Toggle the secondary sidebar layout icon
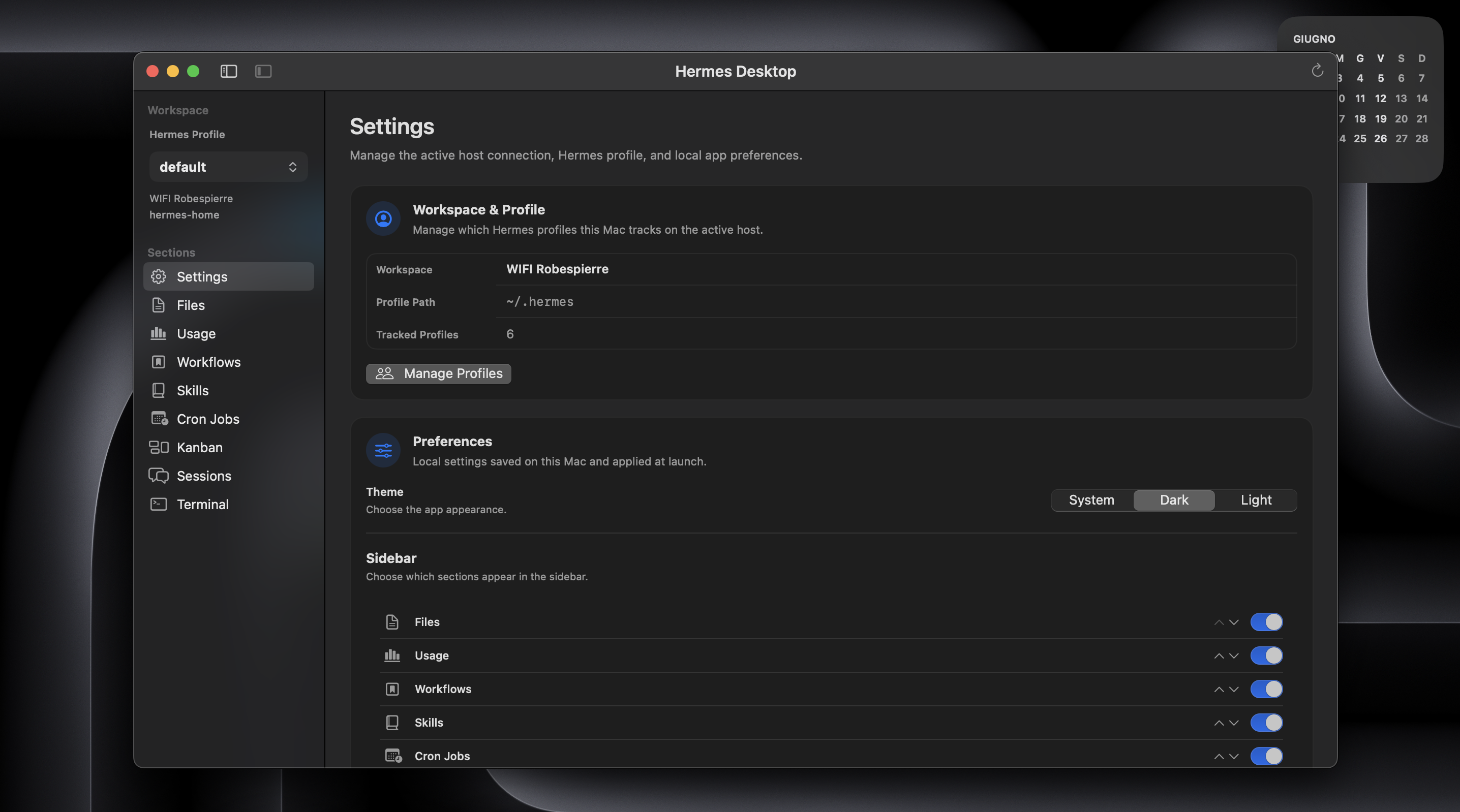The height and width of the screenshot is (812, 1460). click(263, 71)
